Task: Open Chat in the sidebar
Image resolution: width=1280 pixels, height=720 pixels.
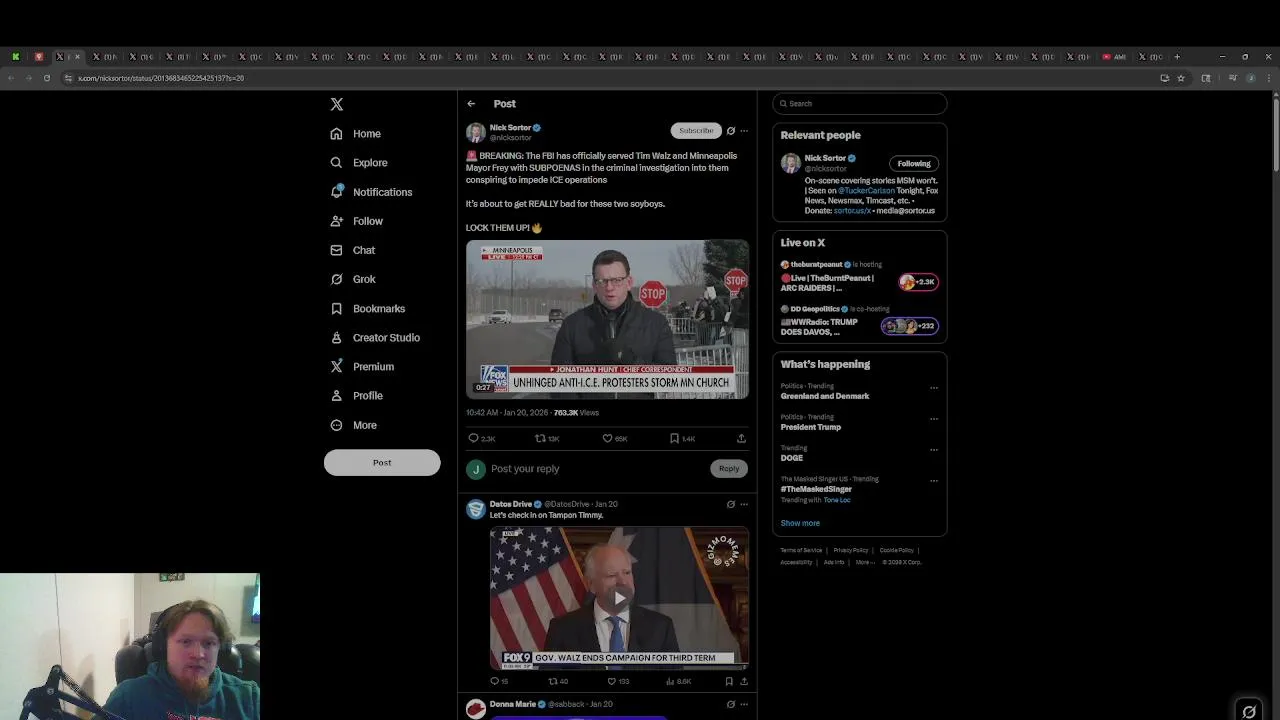Action: coord(353,250)
